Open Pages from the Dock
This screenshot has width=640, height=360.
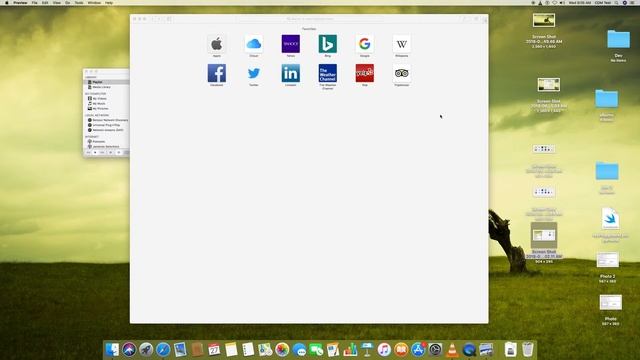coord(333,350)
